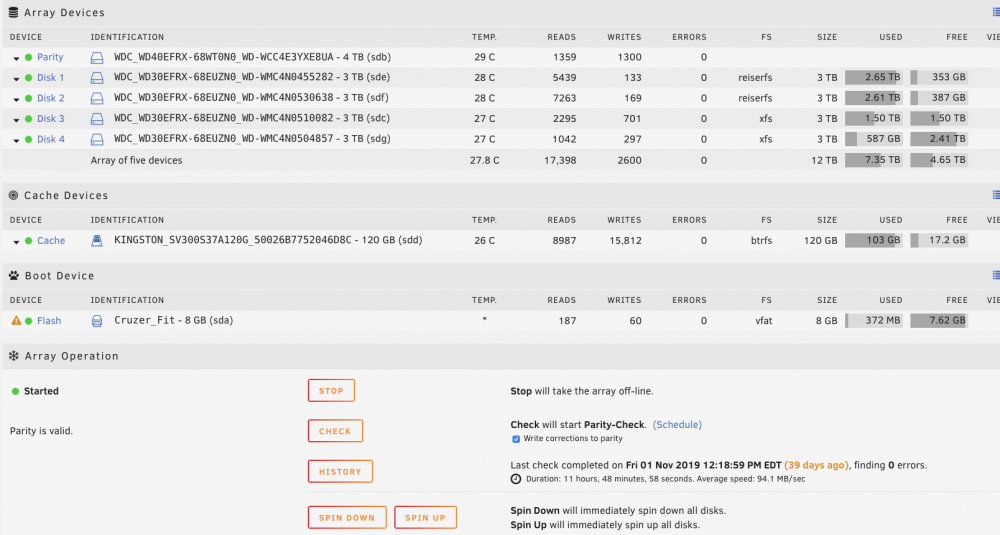Expand the Cache device dropdown arrow
This screenshot has height=535, width=1000.
click(x=16, y=242)
